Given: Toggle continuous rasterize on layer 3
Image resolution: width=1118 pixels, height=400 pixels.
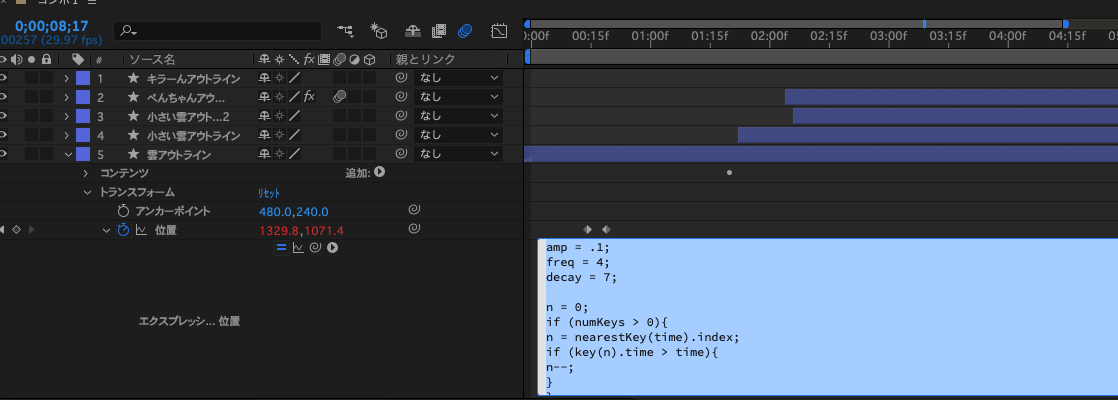Looking at the screenshot, I should click(x=280, y=115).
